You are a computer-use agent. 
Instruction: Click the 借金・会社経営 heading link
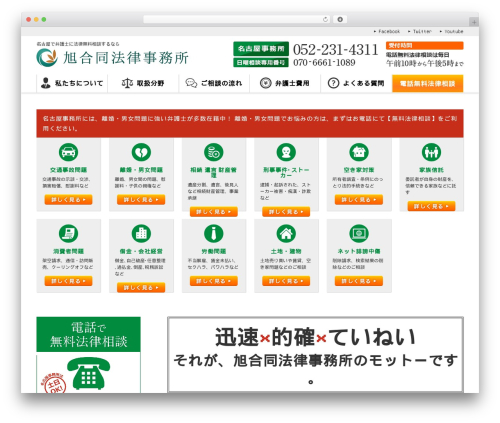pyautogui.click(x=141, y=251)
